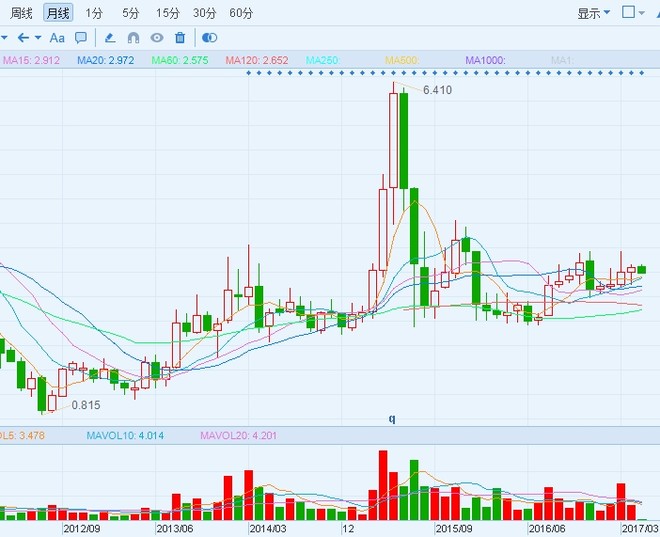Click the 2012/09 date axis label
660x537 pixels.
[x=82, y=529]
